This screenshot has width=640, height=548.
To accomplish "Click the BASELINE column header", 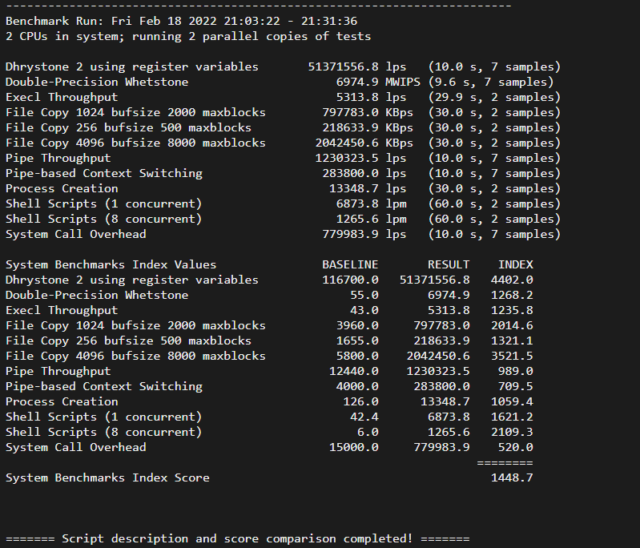I will click(x=350, y=265).
